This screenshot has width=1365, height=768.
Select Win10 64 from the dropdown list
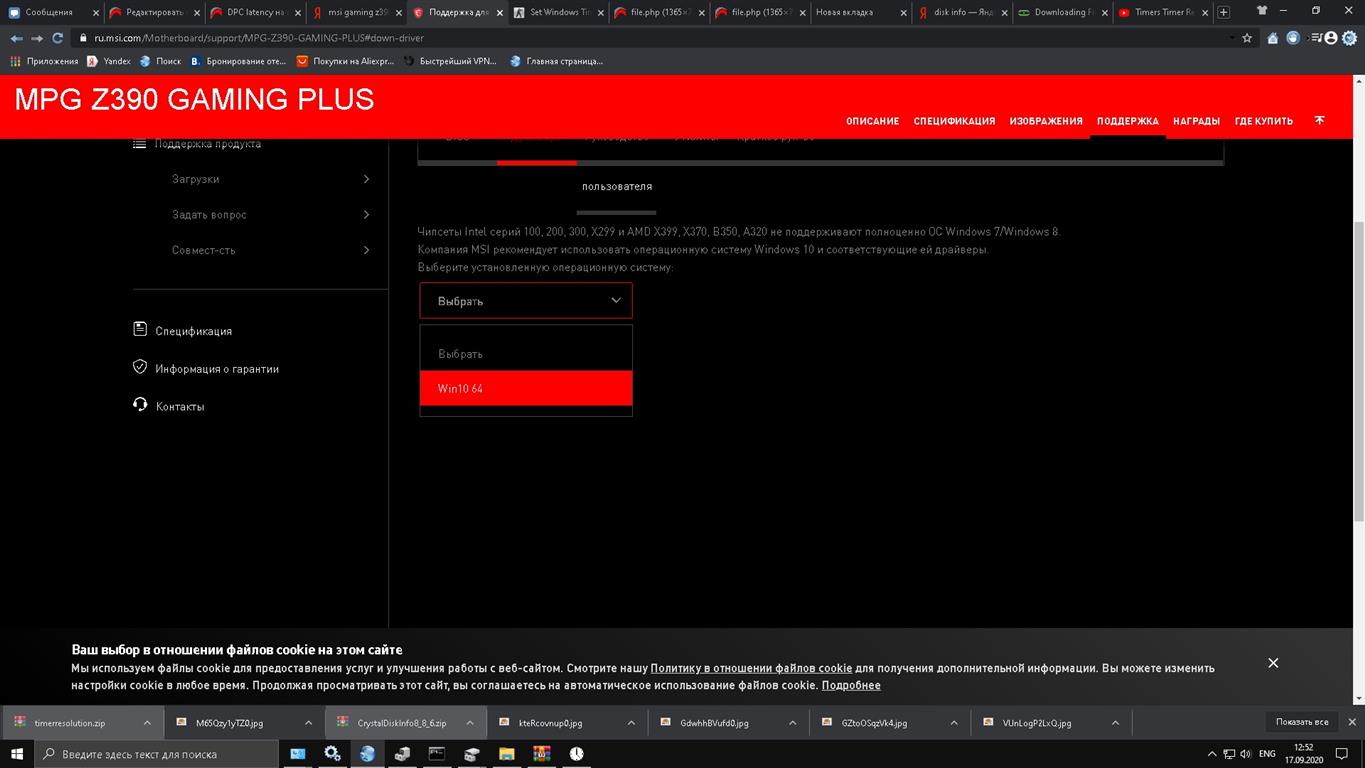pos(526,388)
